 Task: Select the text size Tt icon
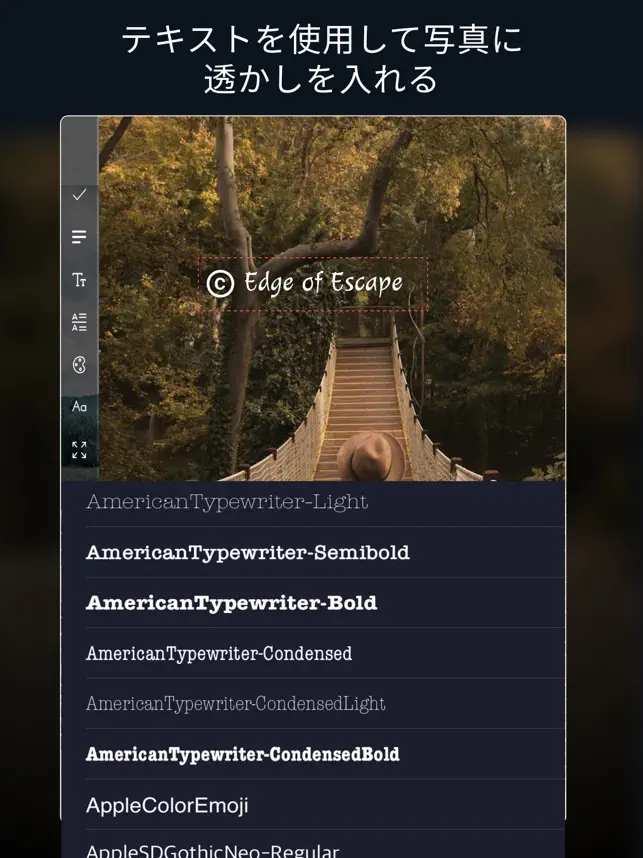79,280
